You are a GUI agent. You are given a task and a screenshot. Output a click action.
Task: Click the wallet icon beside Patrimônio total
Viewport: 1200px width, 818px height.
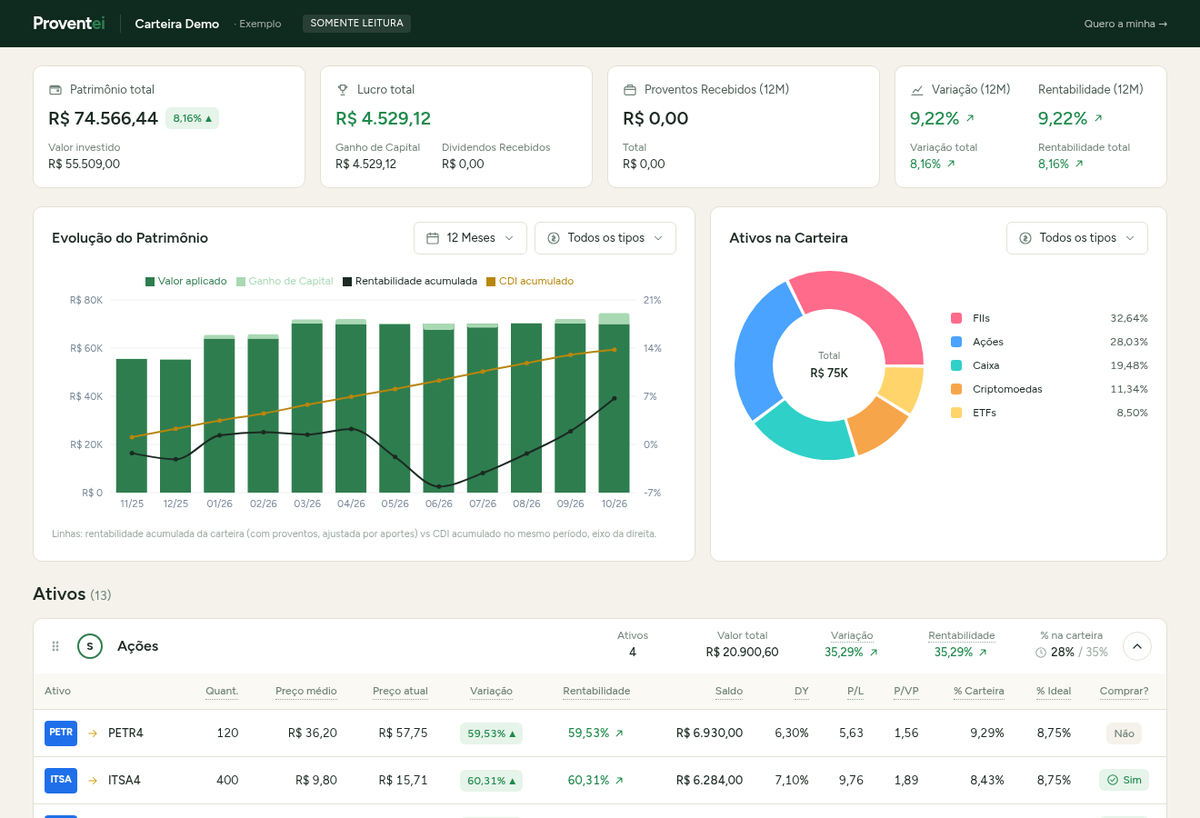55,90
